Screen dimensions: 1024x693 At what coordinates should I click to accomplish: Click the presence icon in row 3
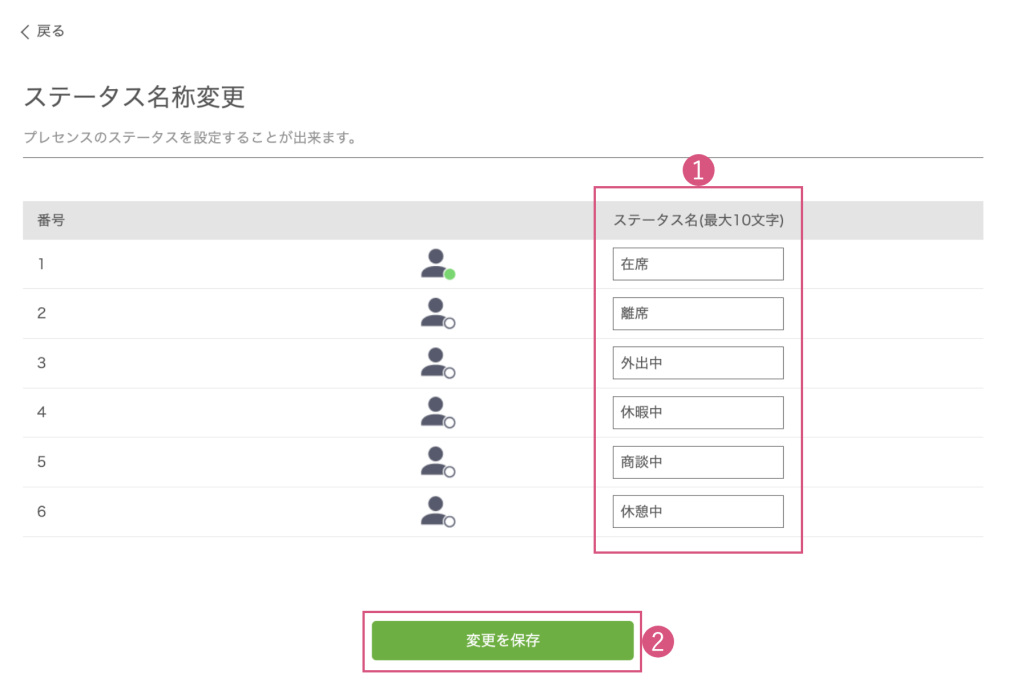437,363
